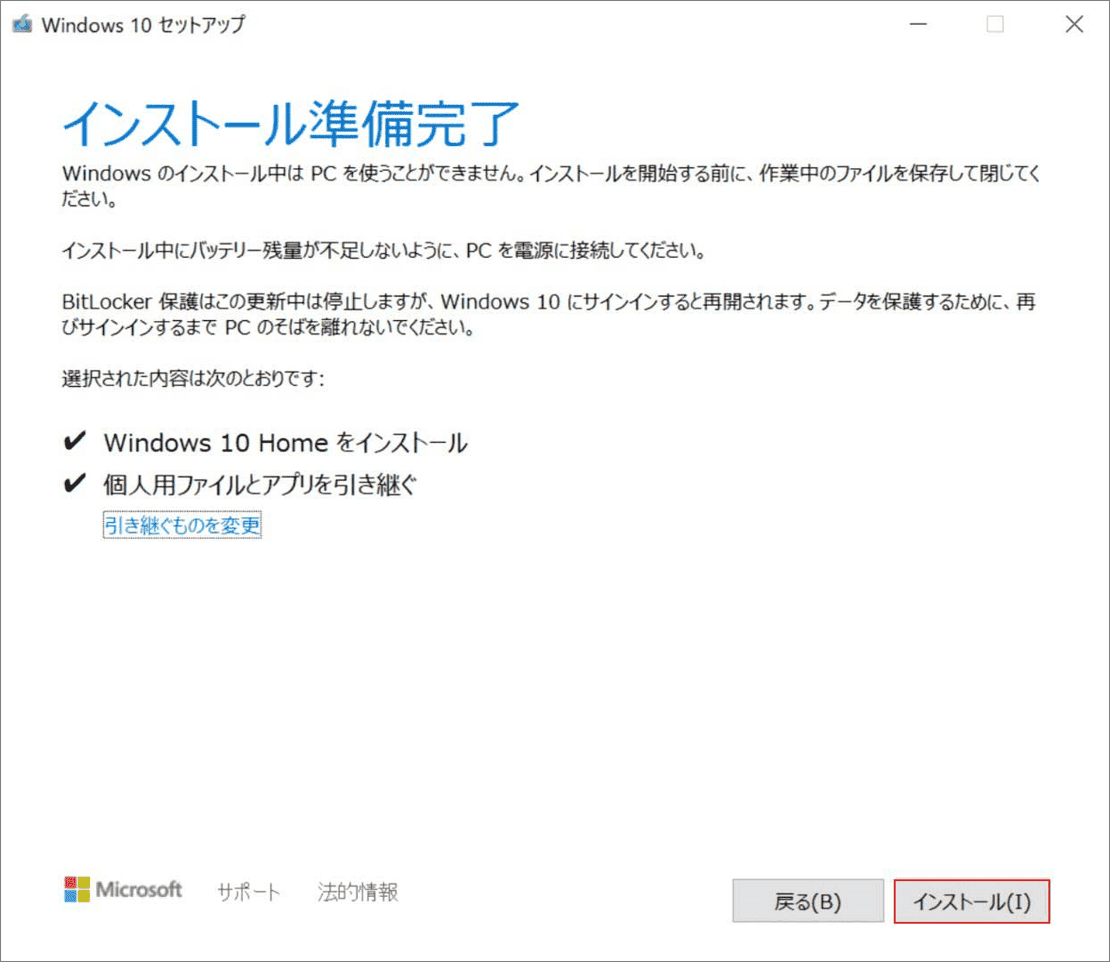Screen dimensions: 1110x962
Task: Open the 引き継ぐものを変更 link
Action: 182,525
